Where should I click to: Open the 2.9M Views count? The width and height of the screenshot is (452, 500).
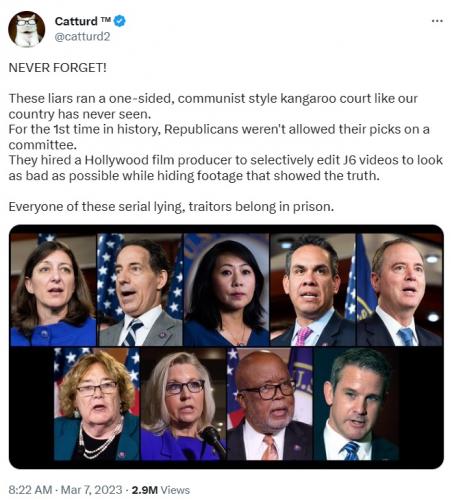pyautogui.click(x=161, y=490)
